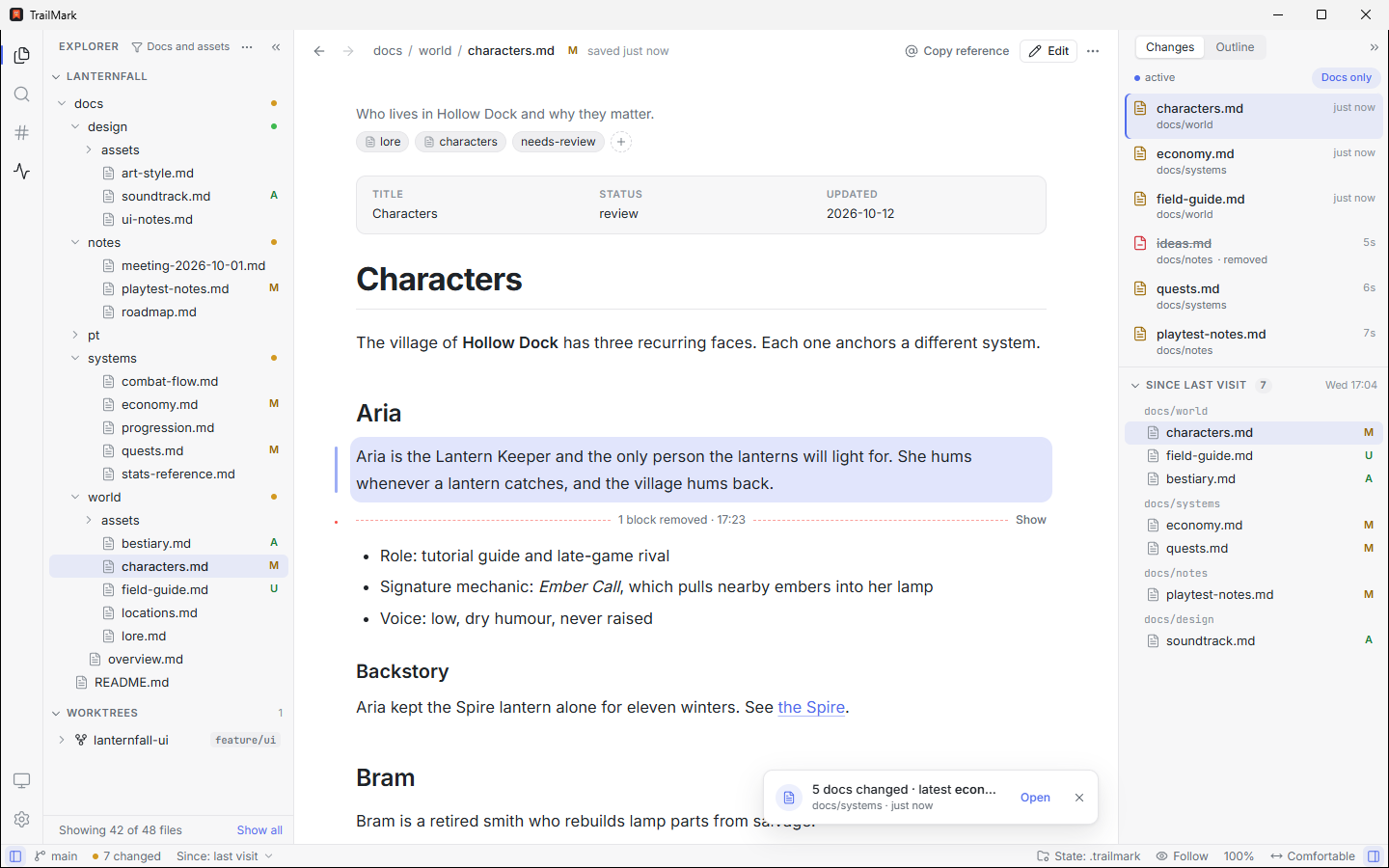
Task: Toggle Follow mode in status bar
Action: click(x=1182, y=856)
